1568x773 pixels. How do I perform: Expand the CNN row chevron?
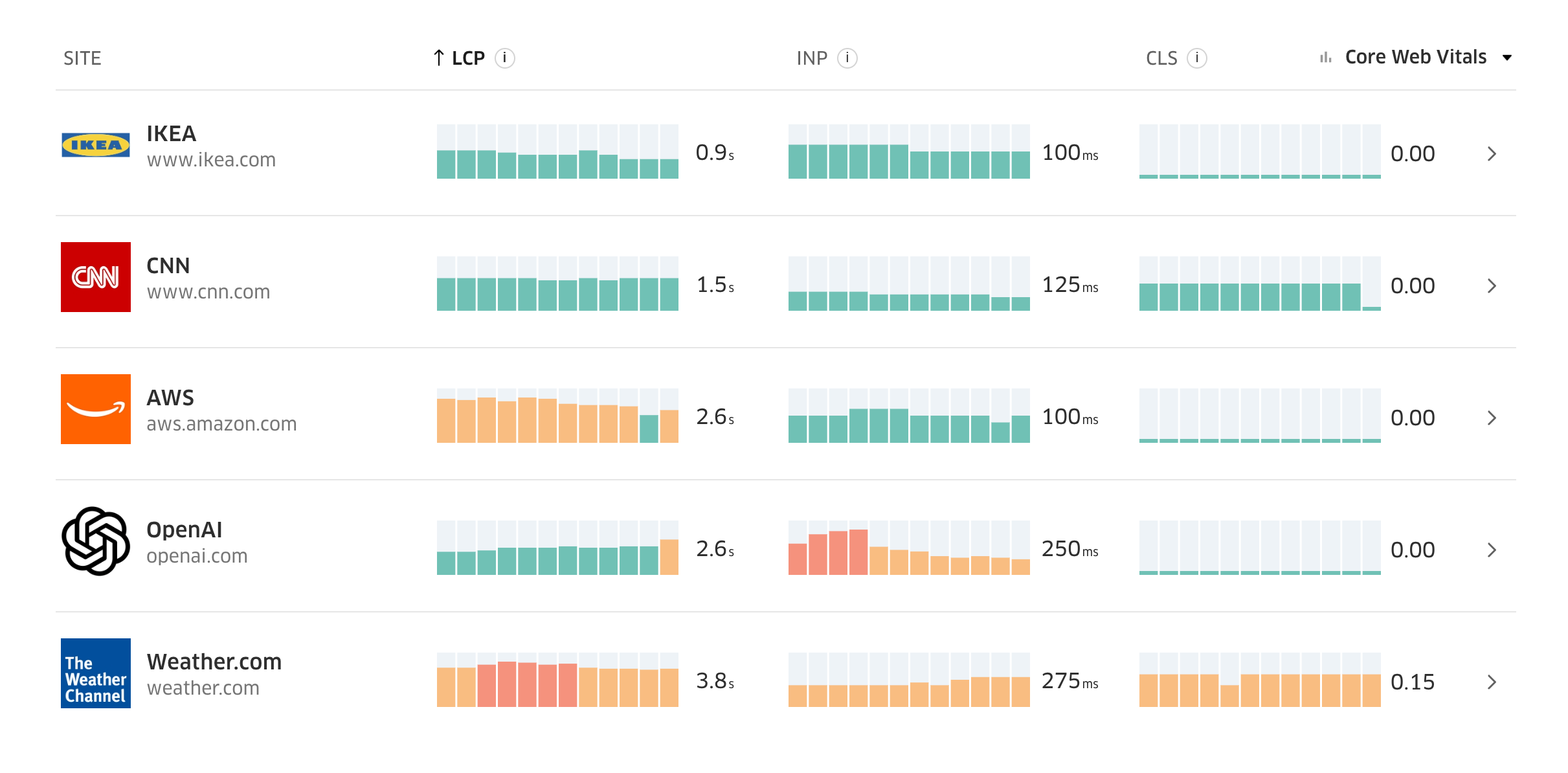tap(1492, 286)
